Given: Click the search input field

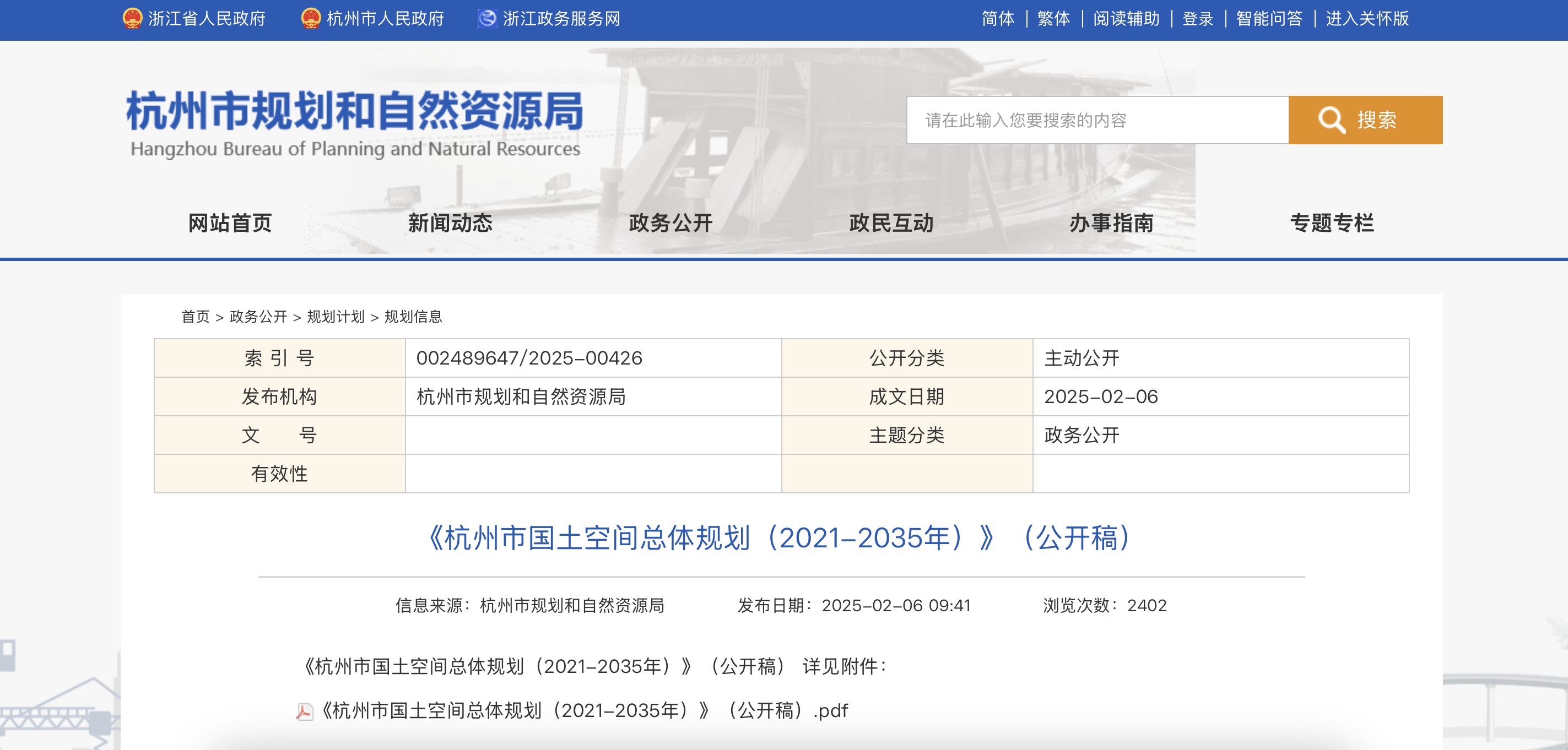Looking at the screenshot, I should pos(1097,121).
